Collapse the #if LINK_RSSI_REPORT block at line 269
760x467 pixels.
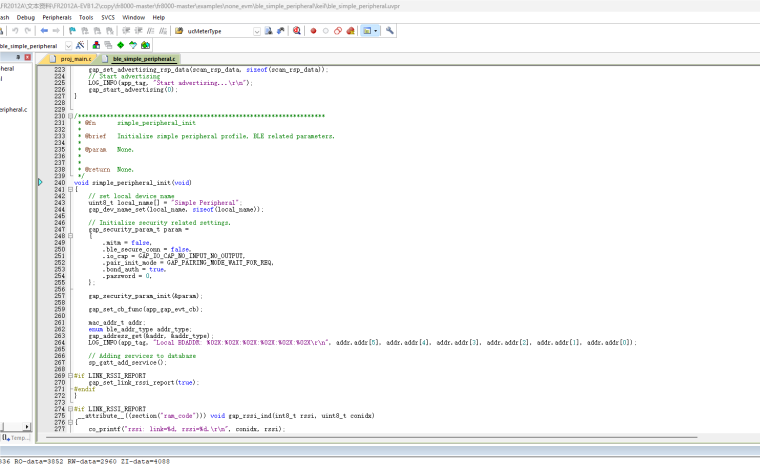point(71,375)
